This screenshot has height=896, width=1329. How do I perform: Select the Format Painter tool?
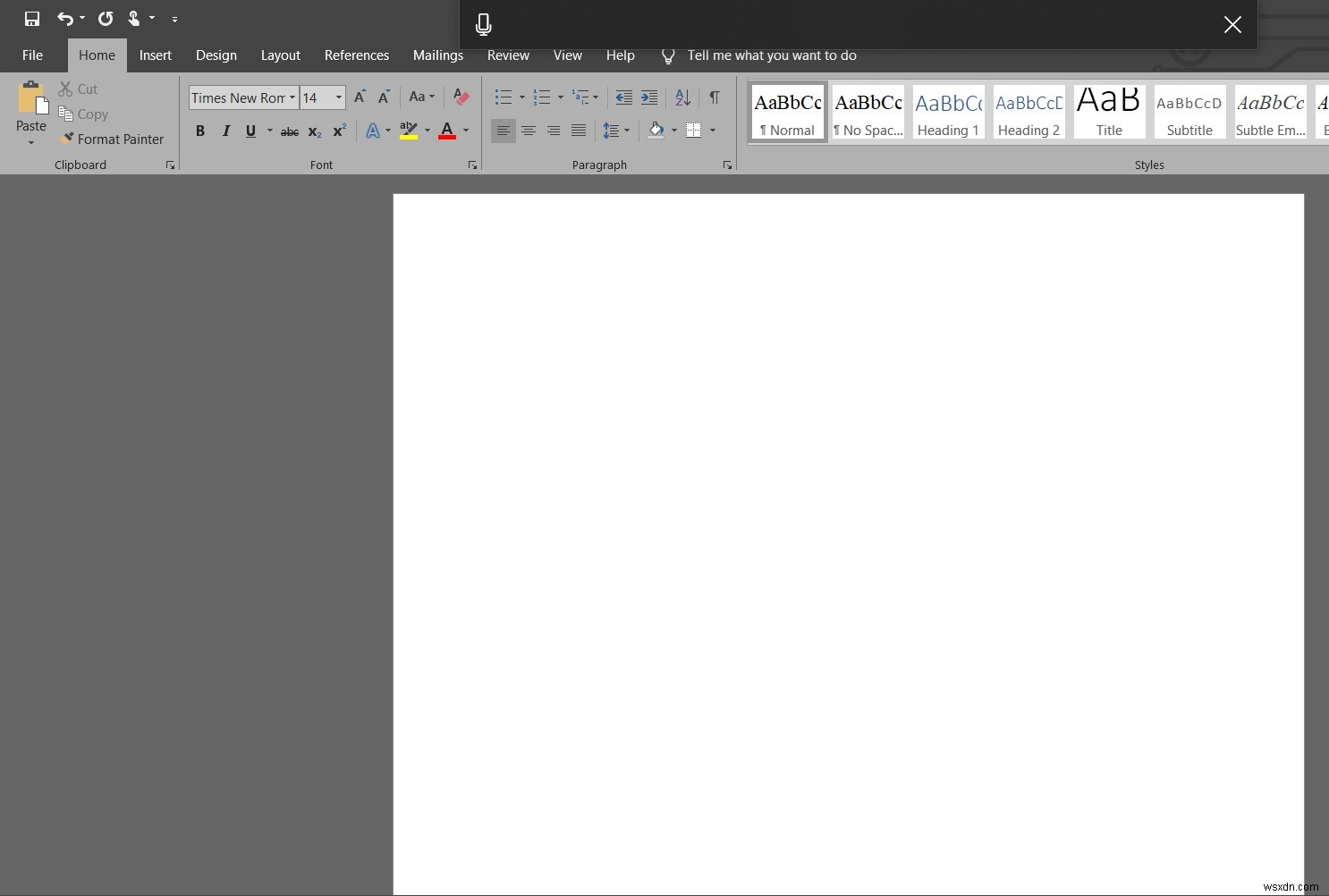[113, 139]
